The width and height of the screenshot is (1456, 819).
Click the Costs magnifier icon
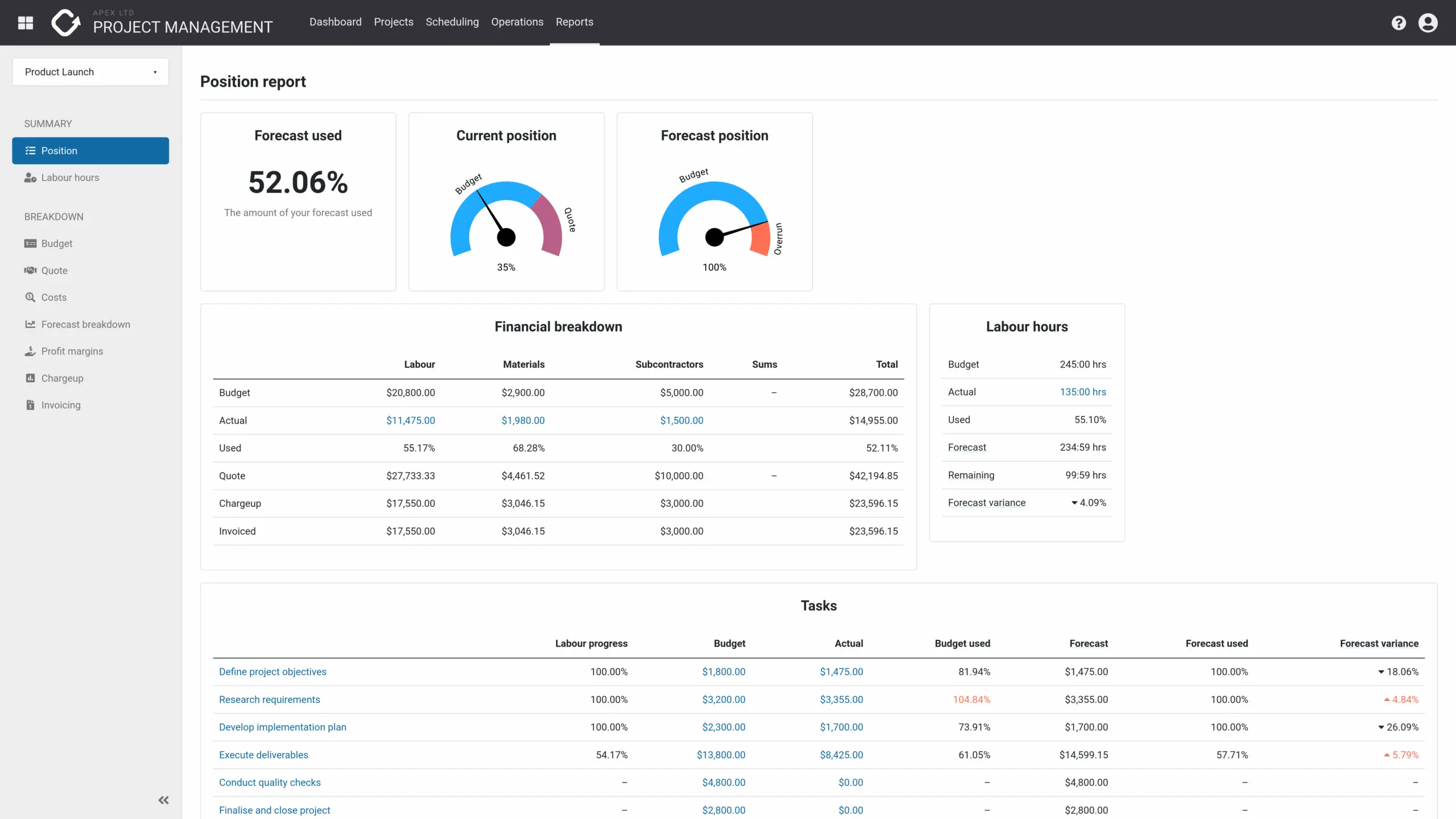30,297
